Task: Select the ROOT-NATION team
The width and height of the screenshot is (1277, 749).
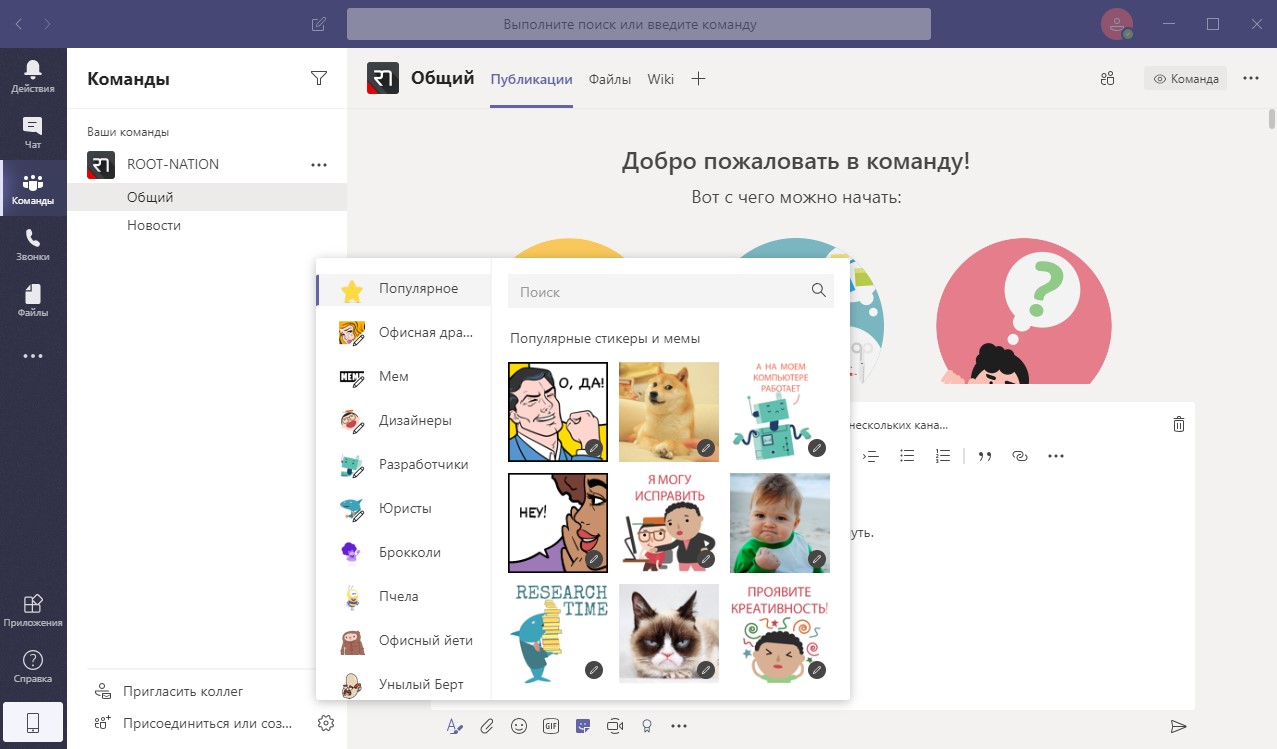Action: 172,164
